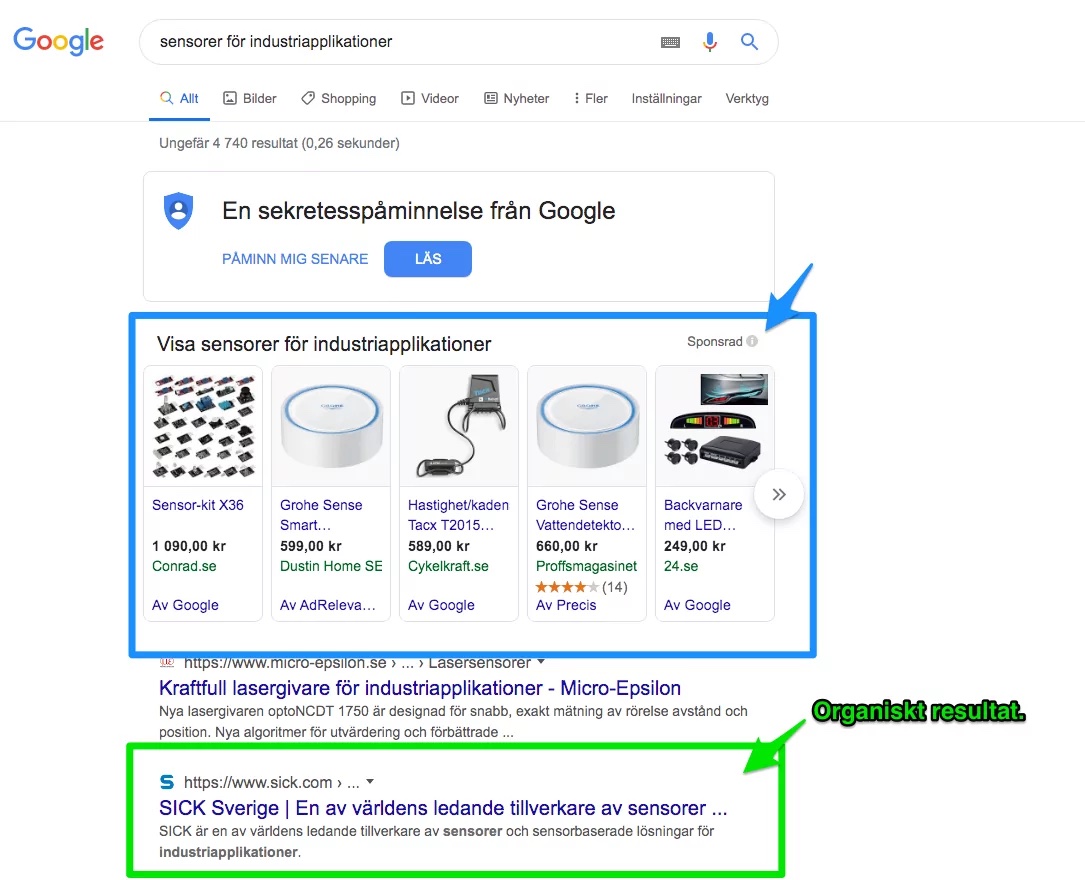The width and height of the screenshot is (1085, 880).
Task: Switch to the Bilder tab
Action: 250,98
